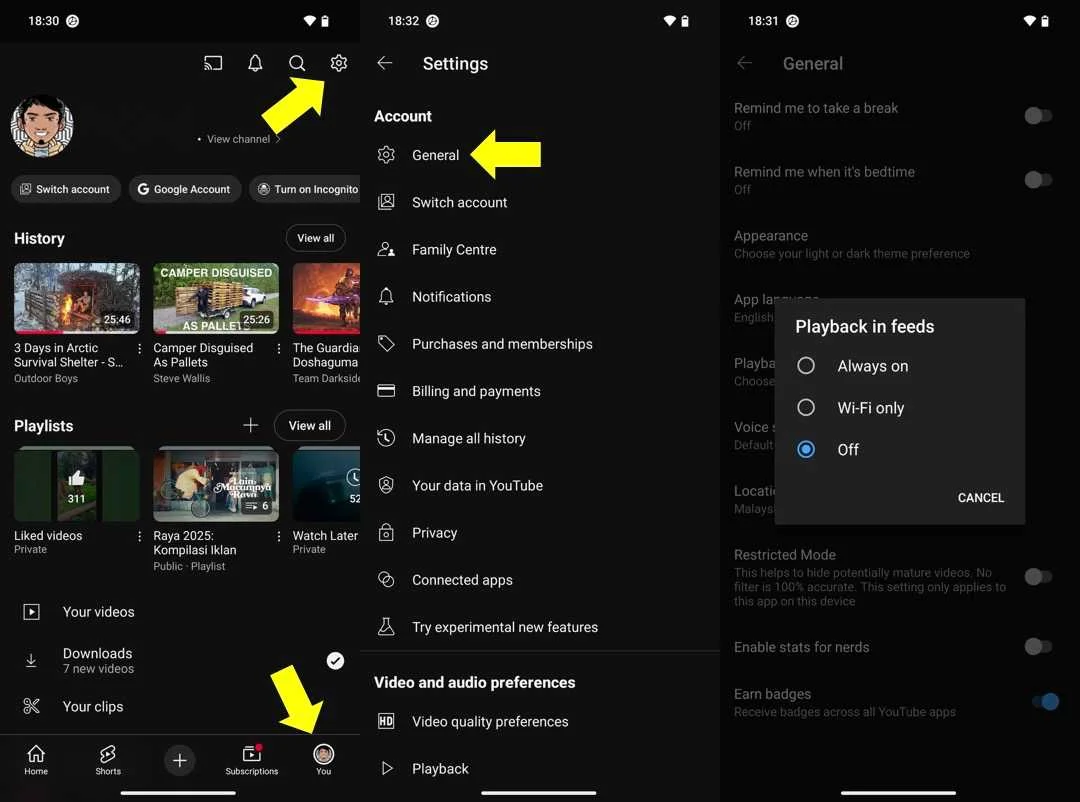
Task: Open Your videos entry
Action: pos(180,612)
